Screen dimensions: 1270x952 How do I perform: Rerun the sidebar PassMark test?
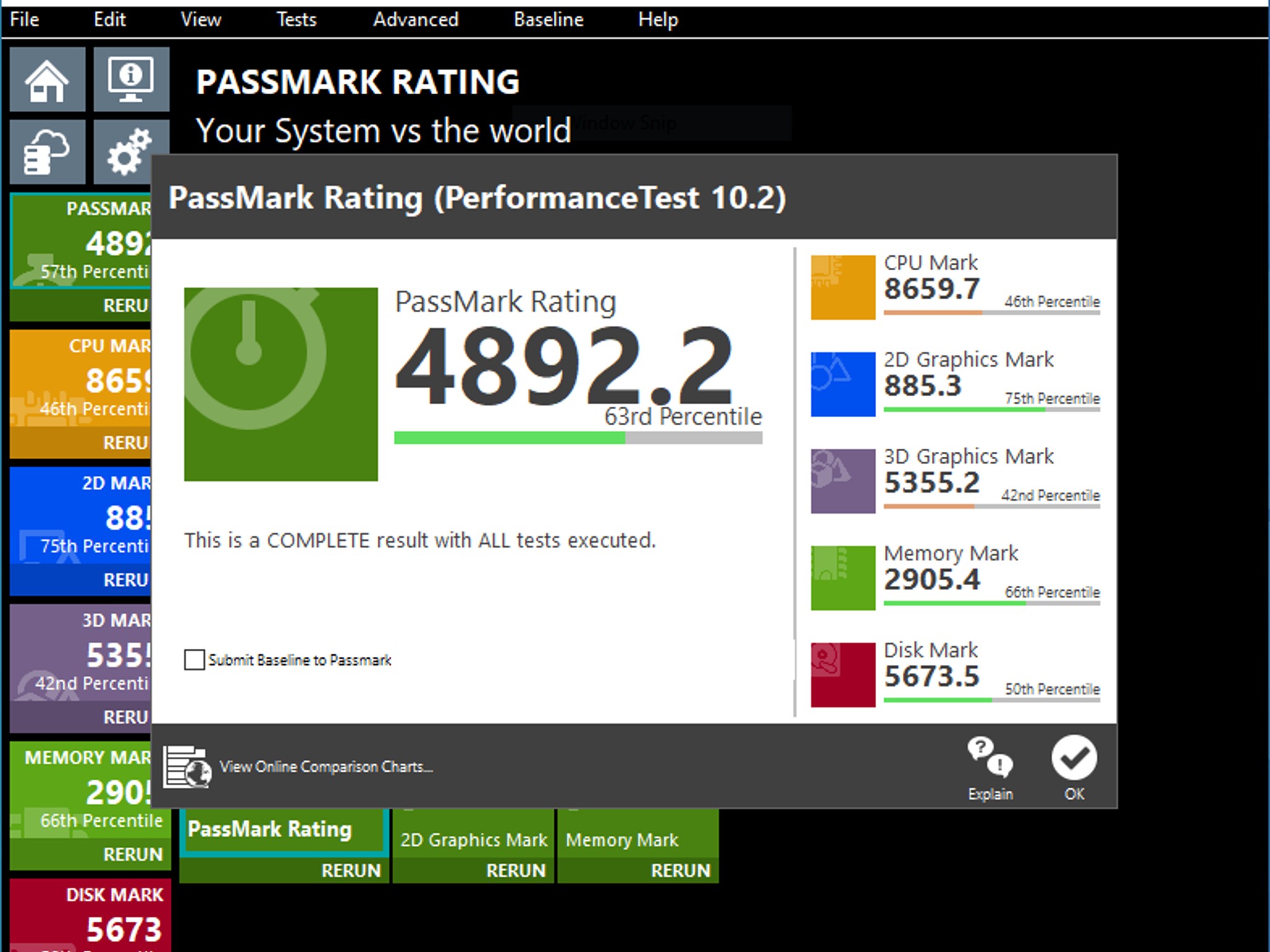tap(127, 305)
